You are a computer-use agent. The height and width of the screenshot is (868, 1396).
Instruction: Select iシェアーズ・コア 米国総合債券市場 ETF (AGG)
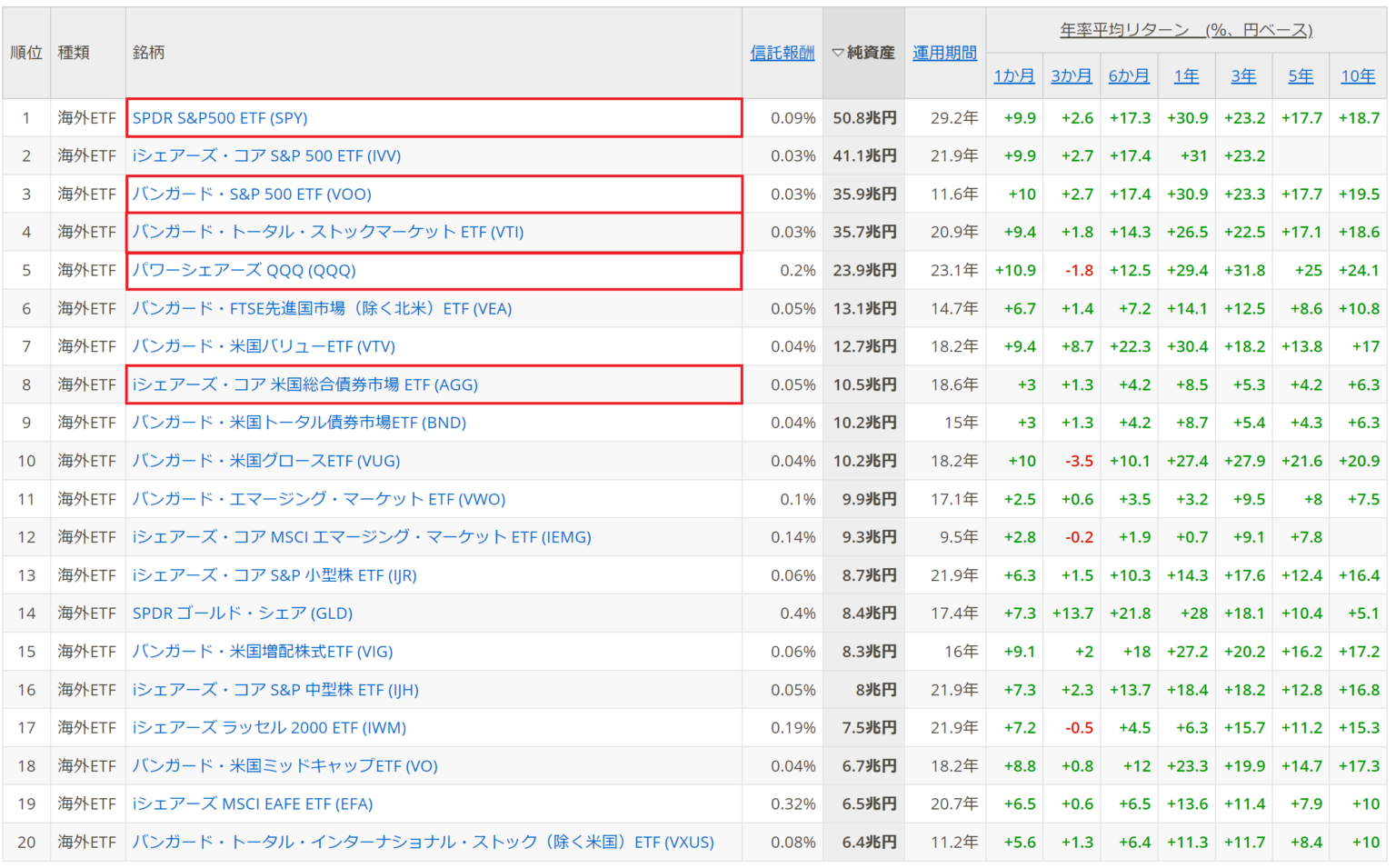tap(304, 385)
